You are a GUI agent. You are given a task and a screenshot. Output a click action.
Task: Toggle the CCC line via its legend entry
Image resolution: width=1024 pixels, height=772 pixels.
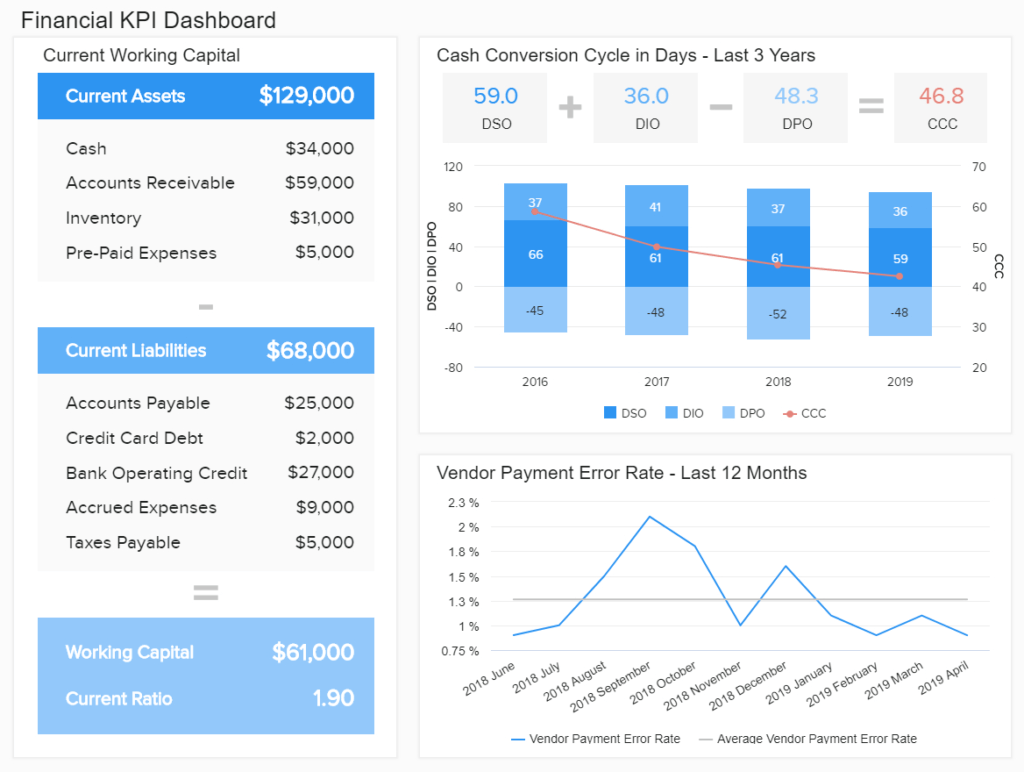tap(808, 413)
